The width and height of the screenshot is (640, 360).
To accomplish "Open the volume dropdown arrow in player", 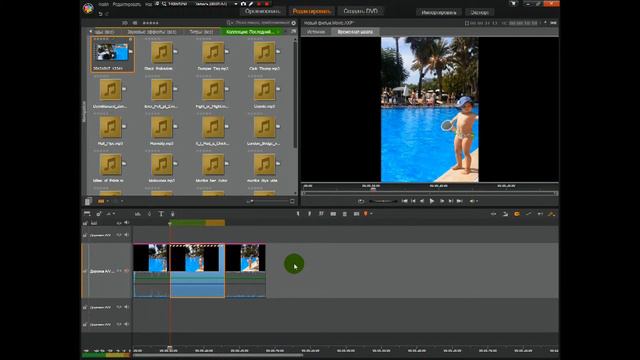I will pos(477,201).
